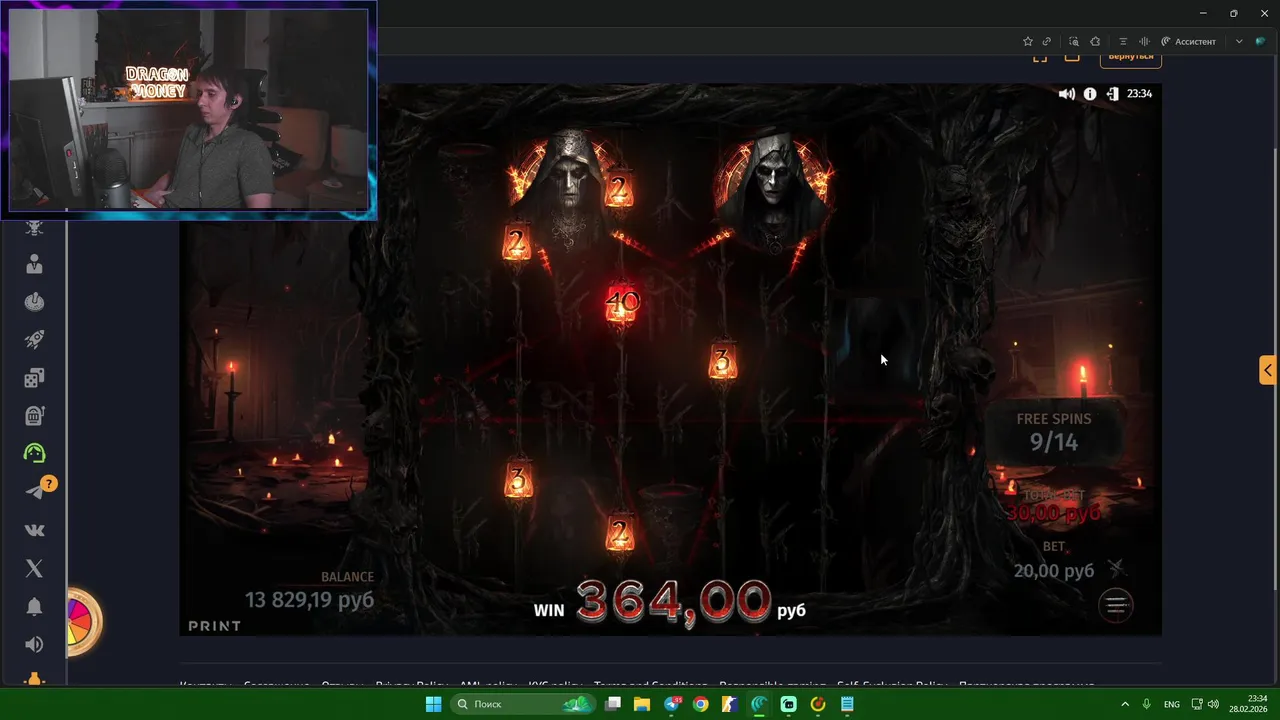Image resolution: width=1280 pixels, height=720 pixels.
Task: Open the slot machine sidebar icon
Action: click(x=35, y=416)
